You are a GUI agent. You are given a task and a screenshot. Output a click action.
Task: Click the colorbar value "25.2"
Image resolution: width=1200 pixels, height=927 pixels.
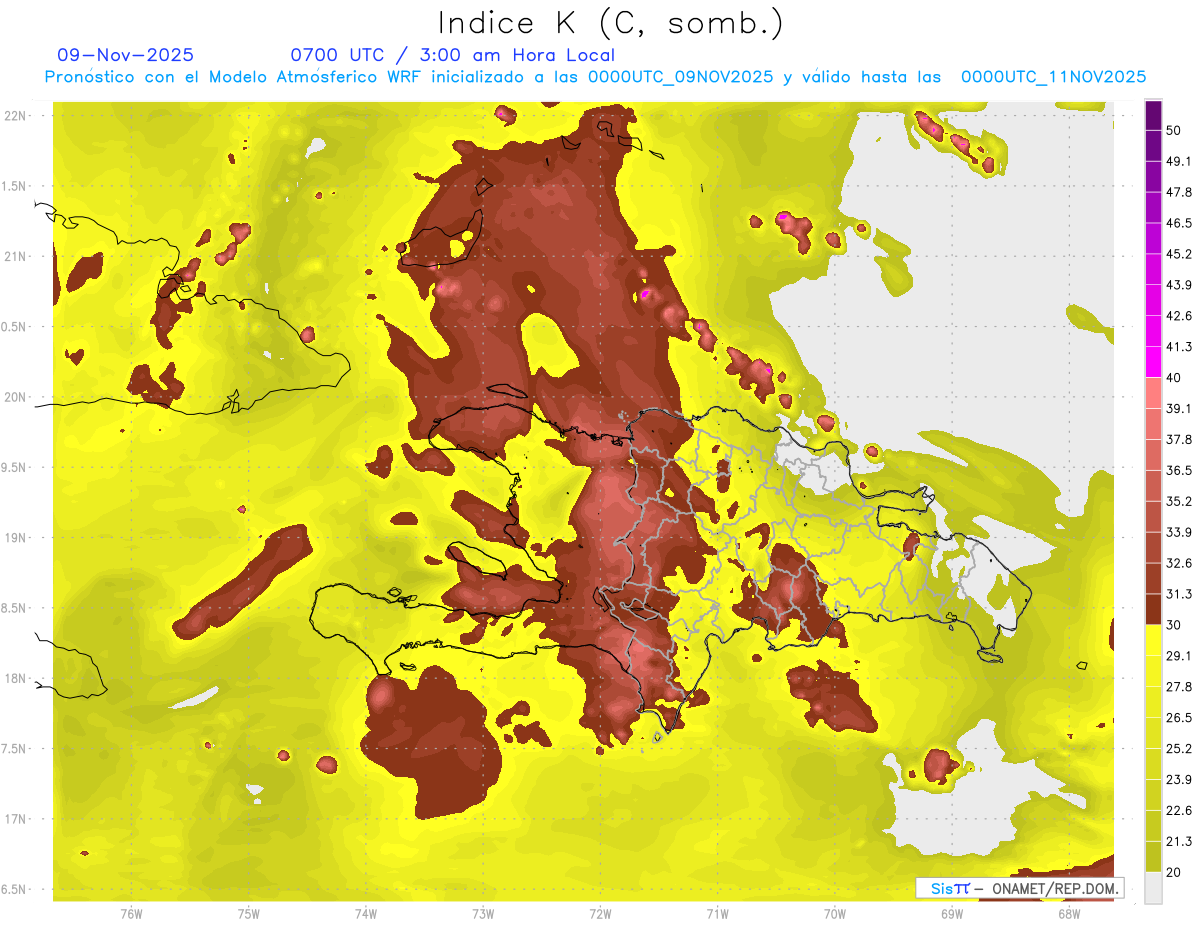tap(1178, 749)
